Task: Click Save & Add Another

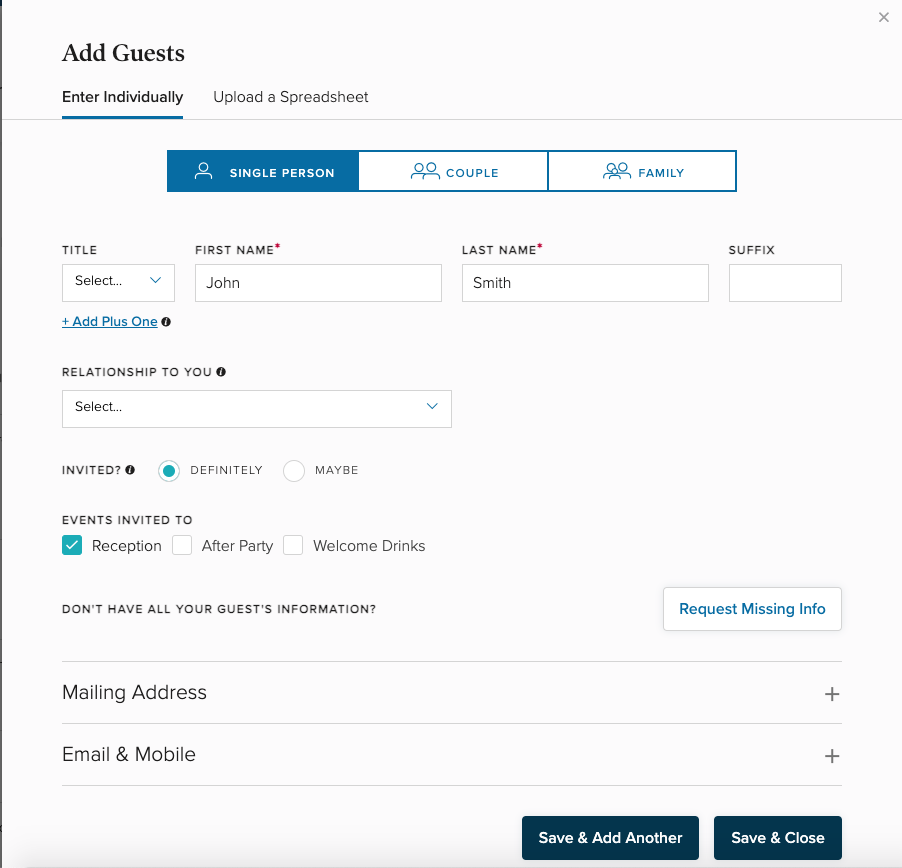Action: (610, 838)
